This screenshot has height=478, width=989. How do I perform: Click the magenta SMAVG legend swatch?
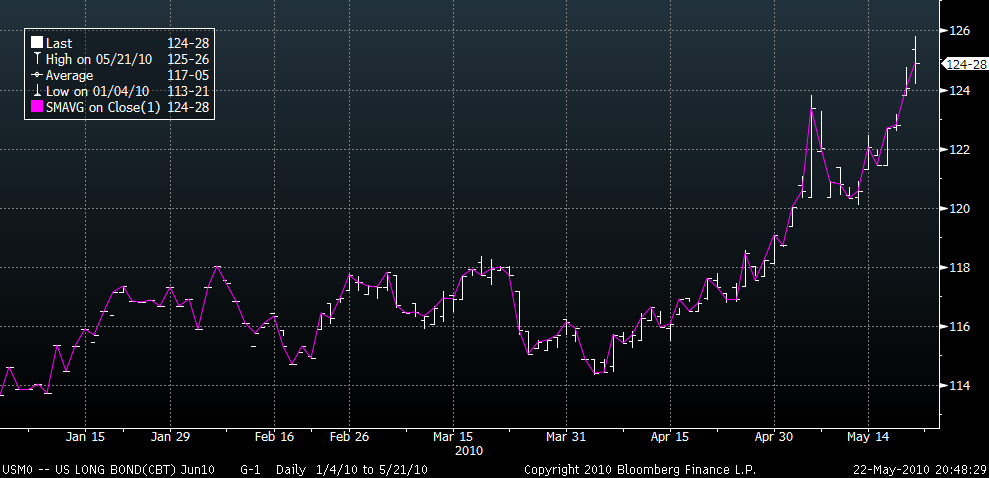coord(37,108)
